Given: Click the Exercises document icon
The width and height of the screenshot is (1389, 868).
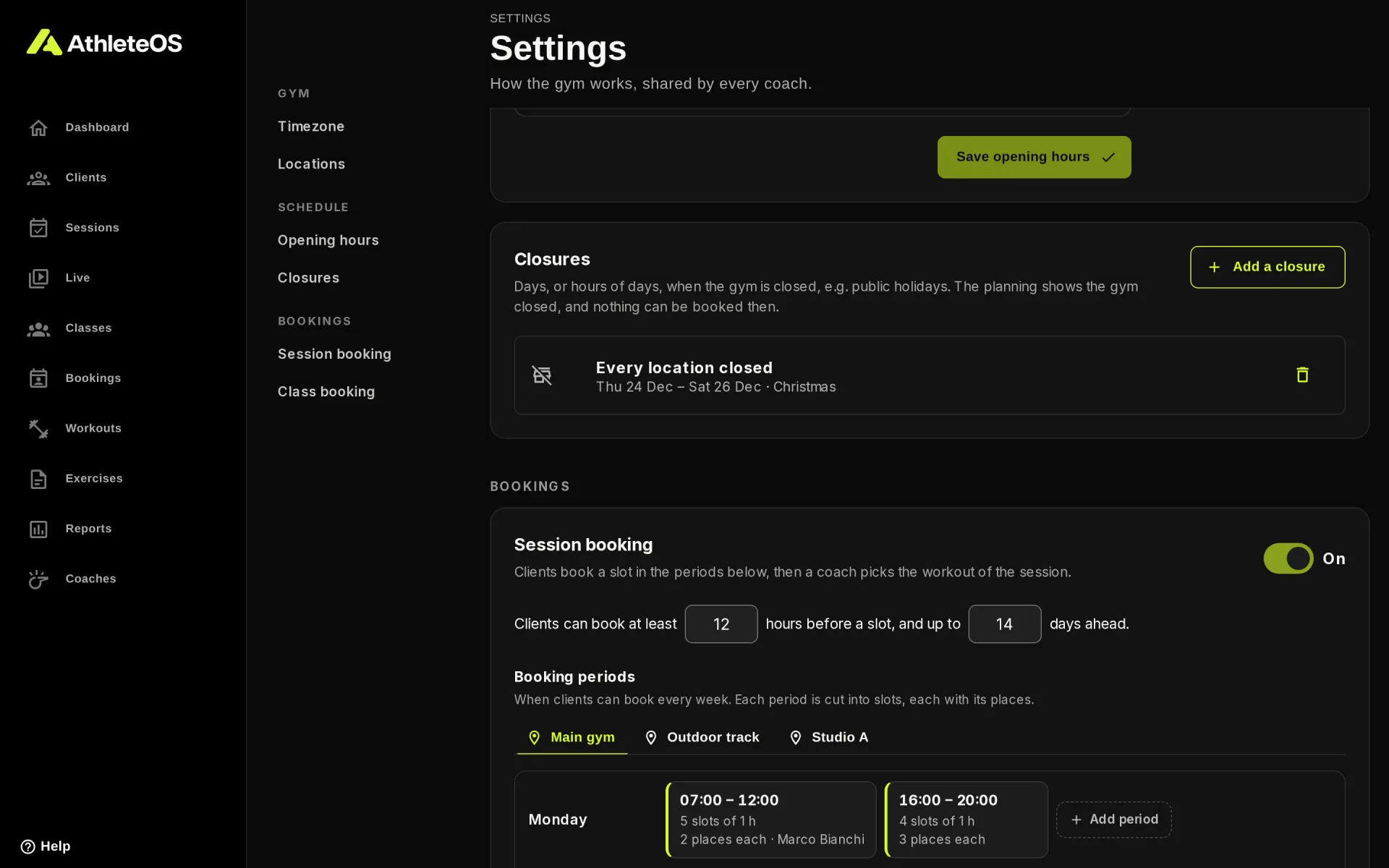Looking at the screenshot, I should (38, 479).
